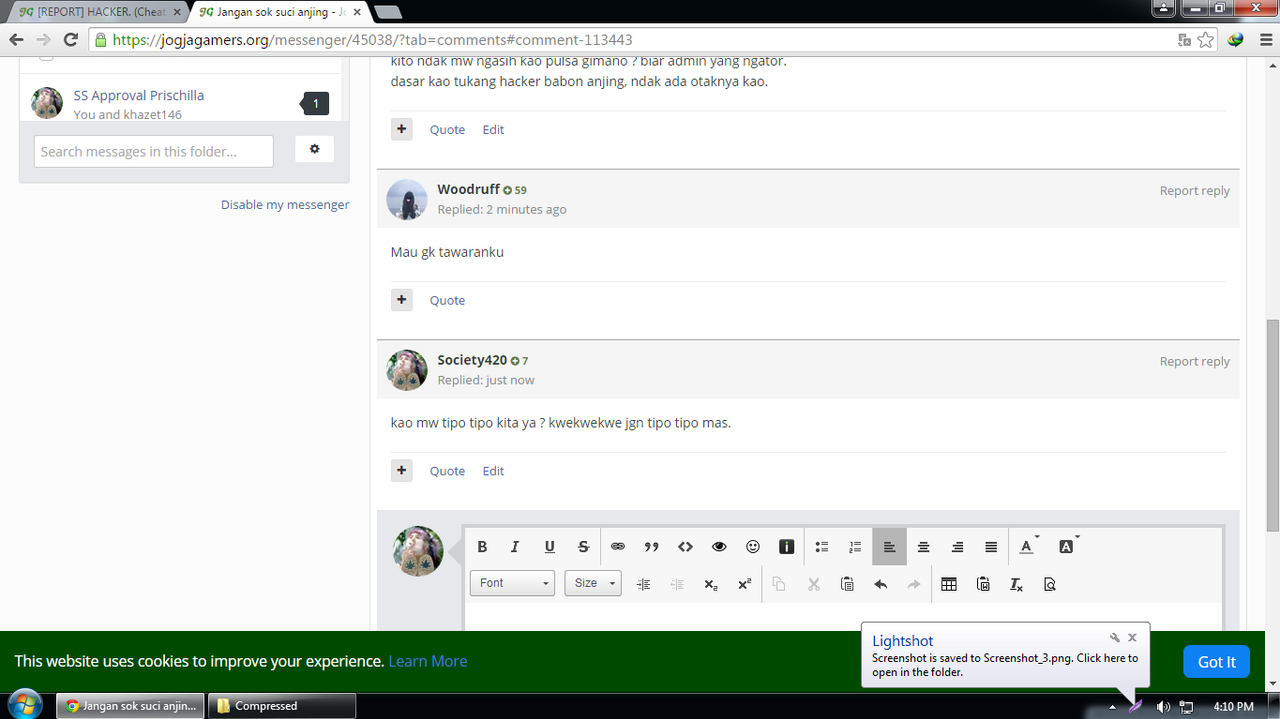Screen dimensions: 1280x719
Task: Click plus button under the "otaknya kao" reply
Action: tap(401, 130)
